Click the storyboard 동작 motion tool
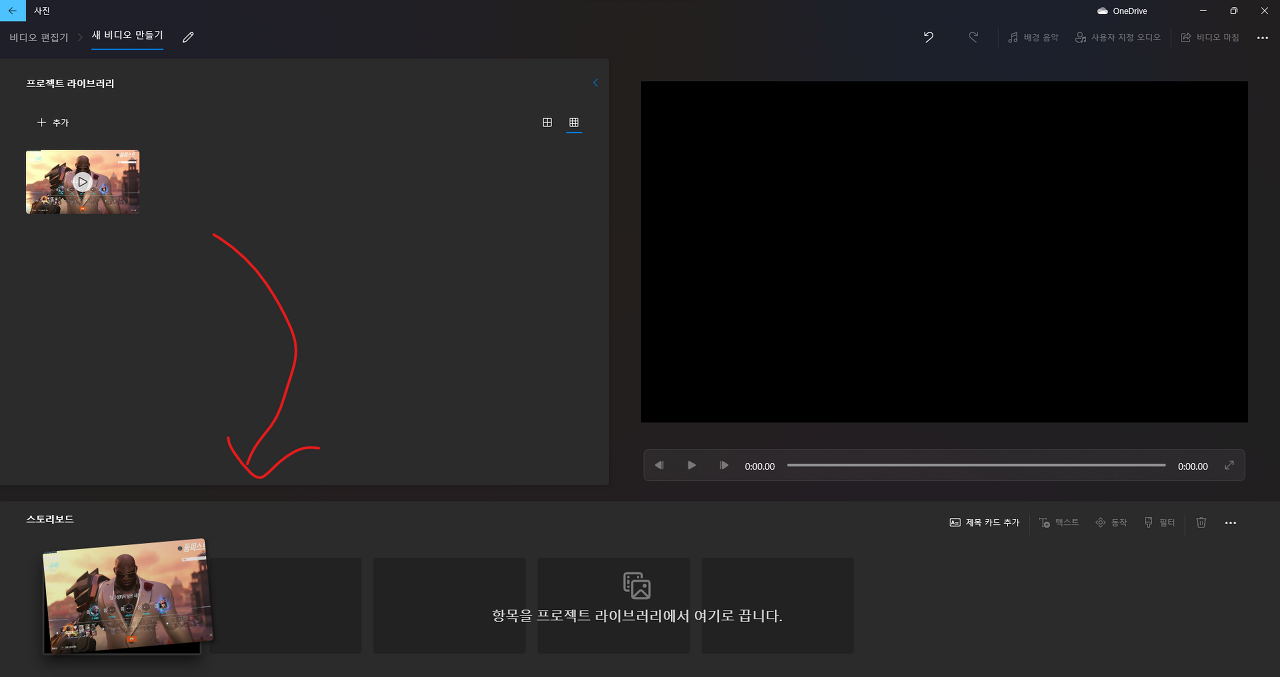The width and height of the screenshot is (1280, 677). point(1111,522)
